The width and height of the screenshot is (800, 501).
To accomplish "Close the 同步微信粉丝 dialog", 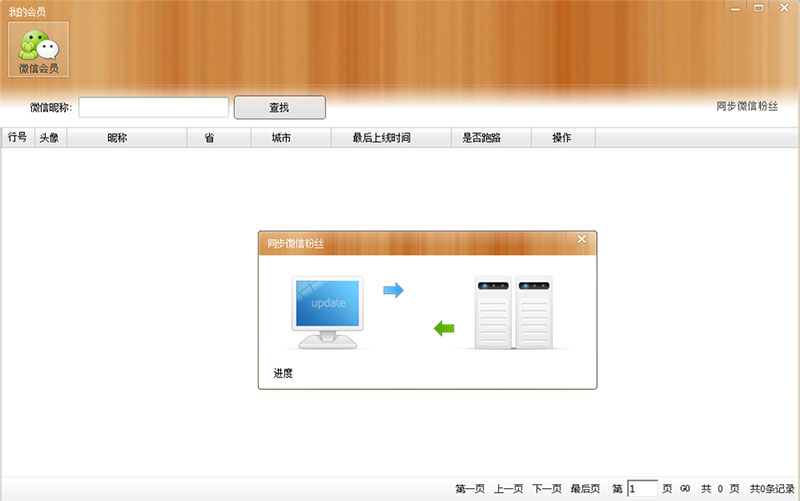I will (x=582, y=239).
